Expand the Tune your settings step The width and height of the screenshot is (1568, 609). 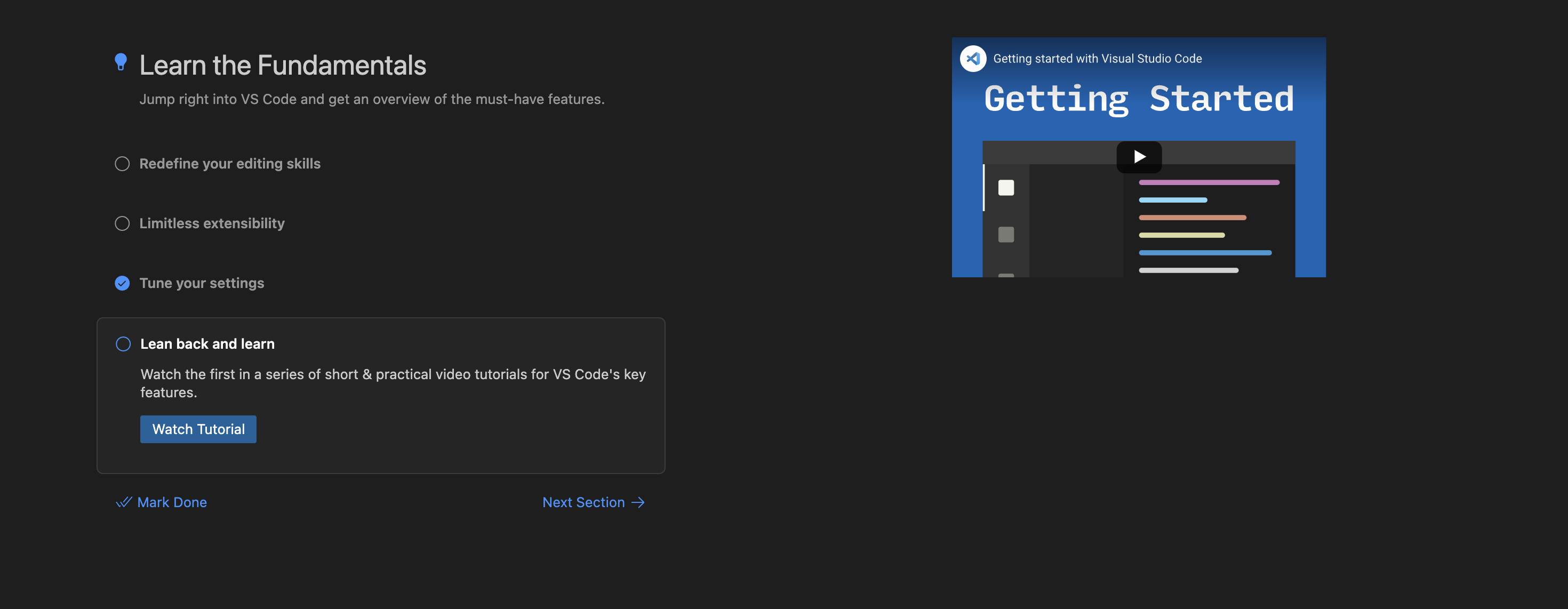click(202, 283)
